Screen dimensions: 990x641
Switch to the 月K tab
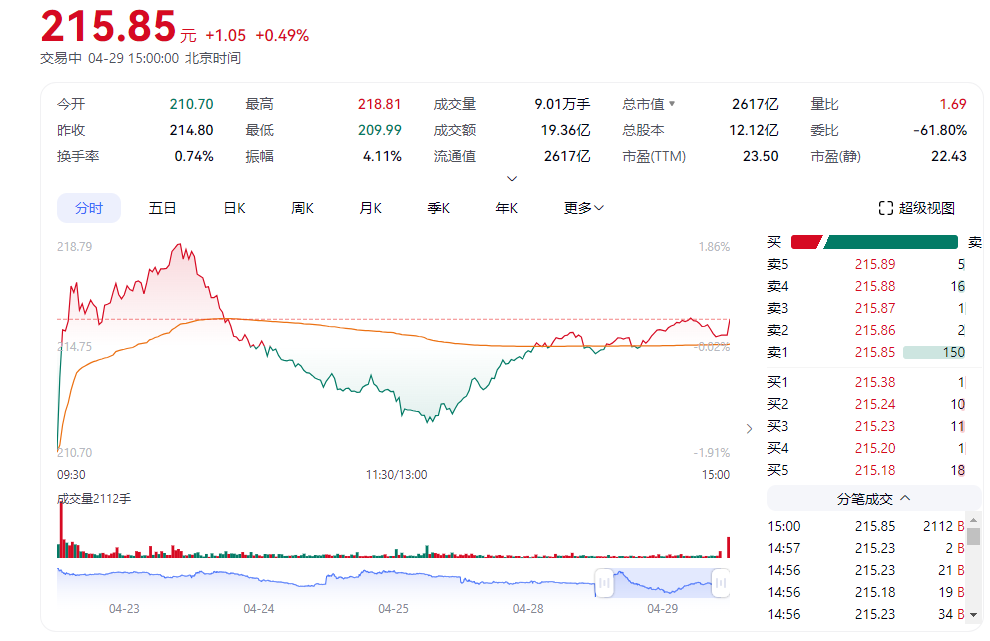pyautogui.click(x=370, y=208)
